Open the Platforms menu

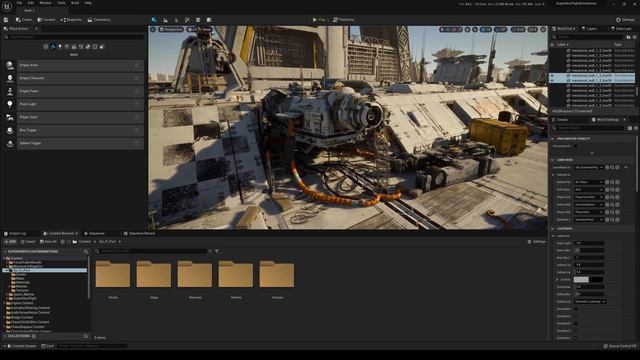(344, 20)
